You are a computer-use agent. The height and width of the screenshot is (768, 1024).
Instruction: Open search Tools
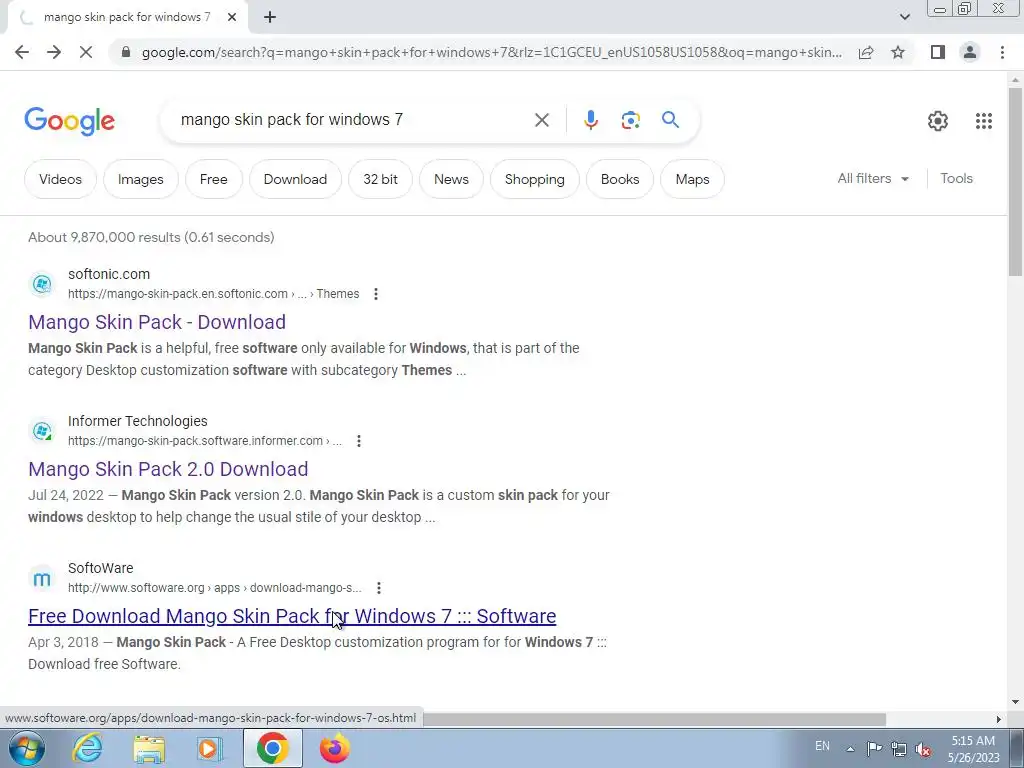point(956,178)
